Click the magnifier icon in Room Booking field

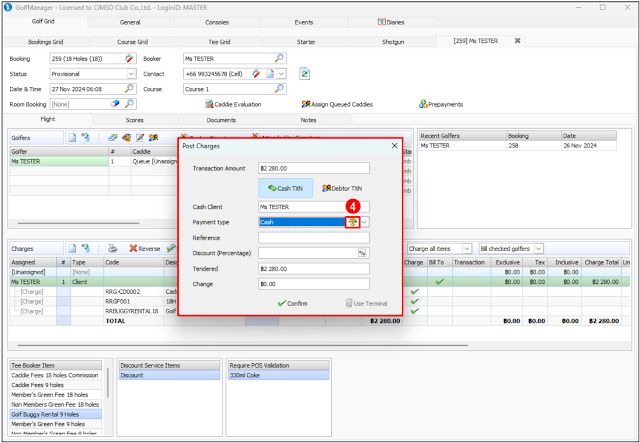pos(129,104)
